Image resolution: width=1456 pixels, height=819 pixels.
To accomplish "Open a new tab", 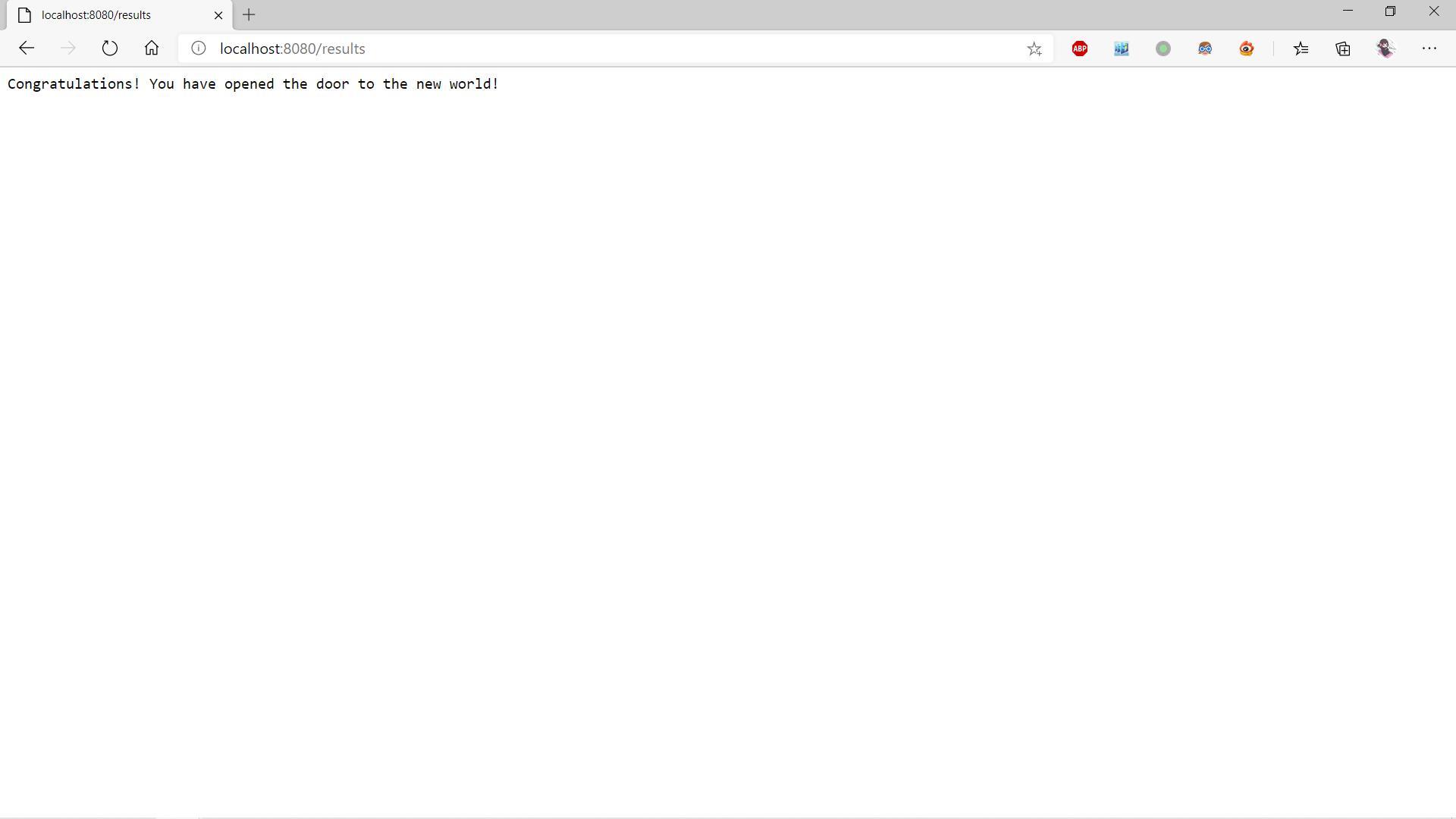I will coord(249,15).
